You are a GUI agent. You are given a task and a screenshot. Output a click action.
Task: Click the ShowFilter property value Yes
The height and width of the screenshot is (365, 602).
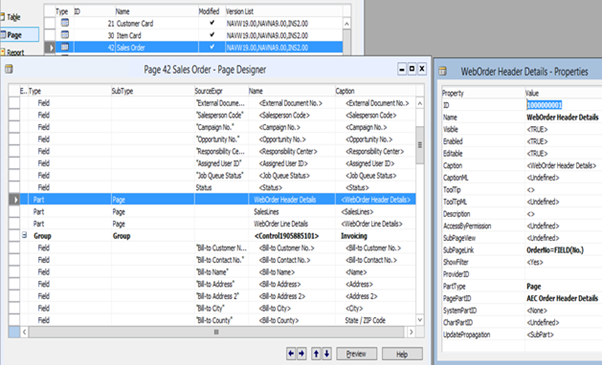tap(535, 262)
